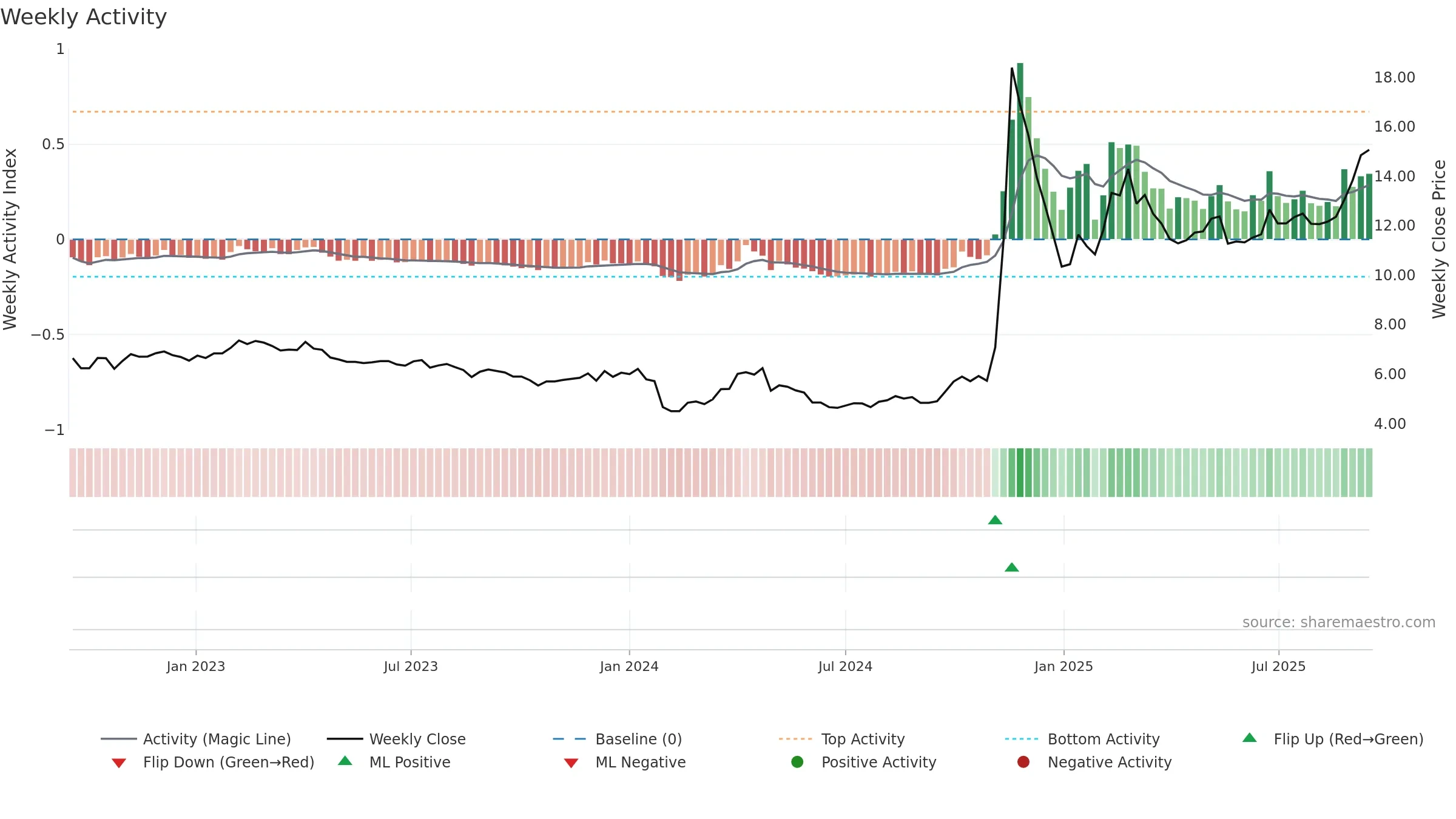Click the Flip Up green triangle legend icon

point(1249,738)
